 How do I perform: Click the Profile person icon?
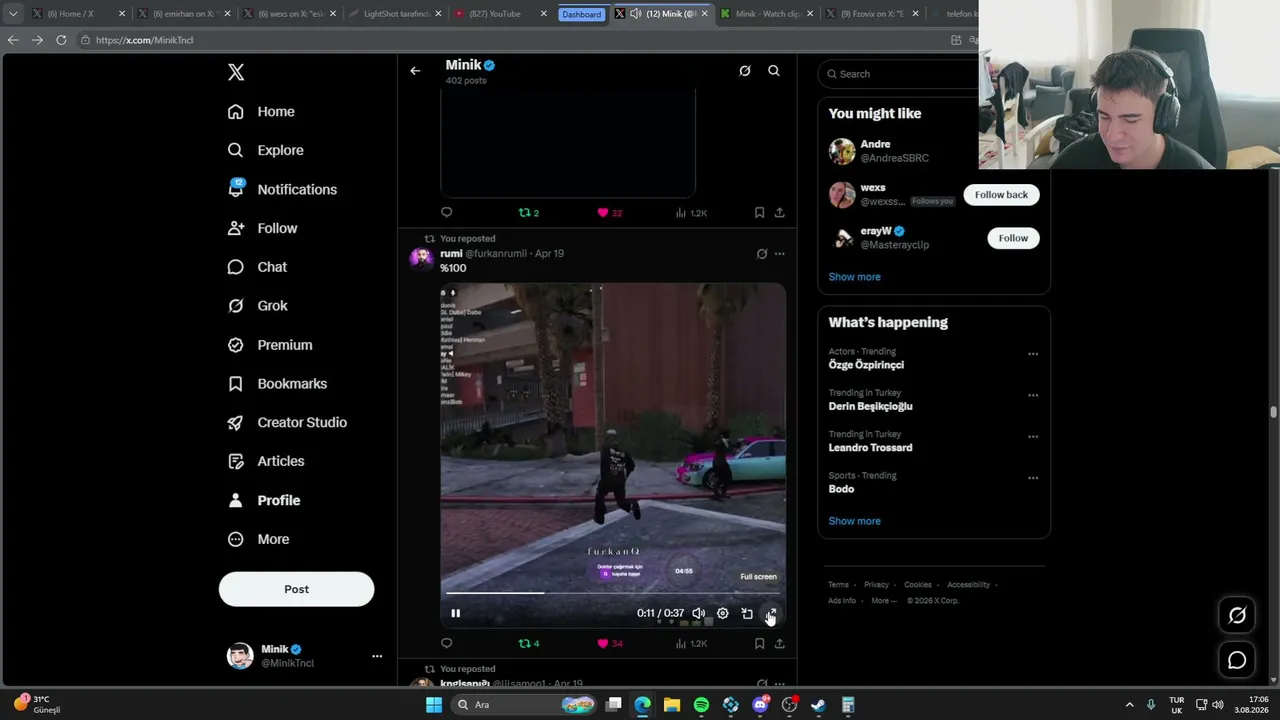(236, 500)
